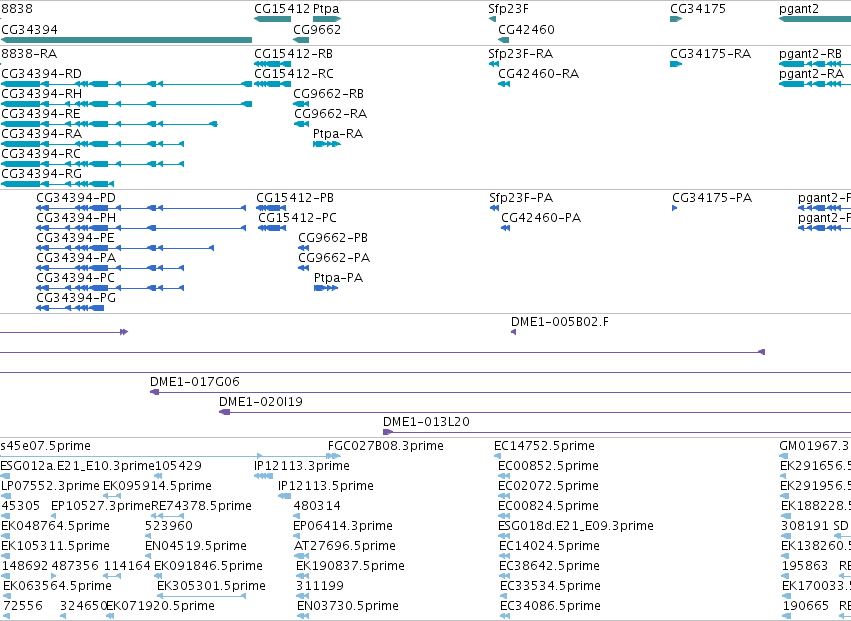Click EST EC14024.5prime label
Screen dimensions: 851x621
pyautogui.click(x=549, y=546)
